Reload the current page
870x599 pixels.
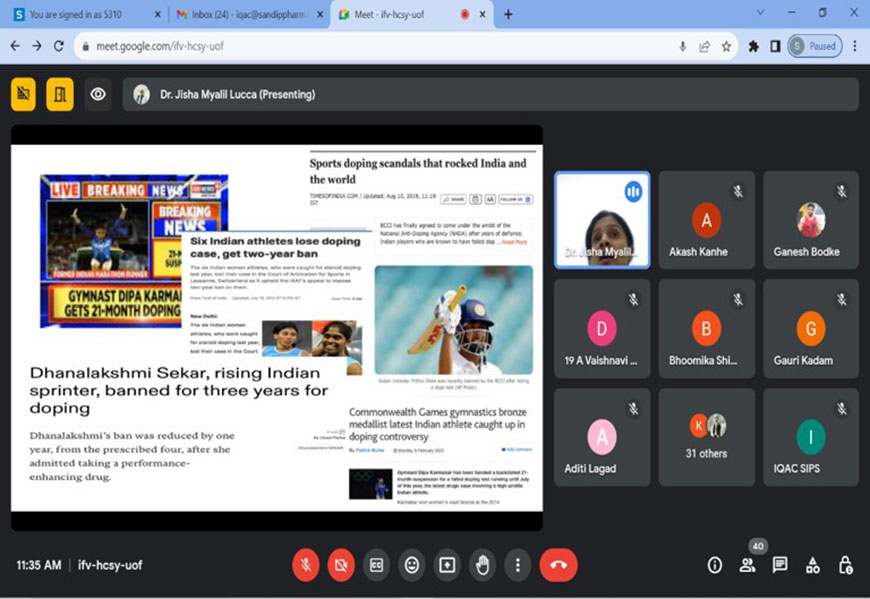[58, 46]
